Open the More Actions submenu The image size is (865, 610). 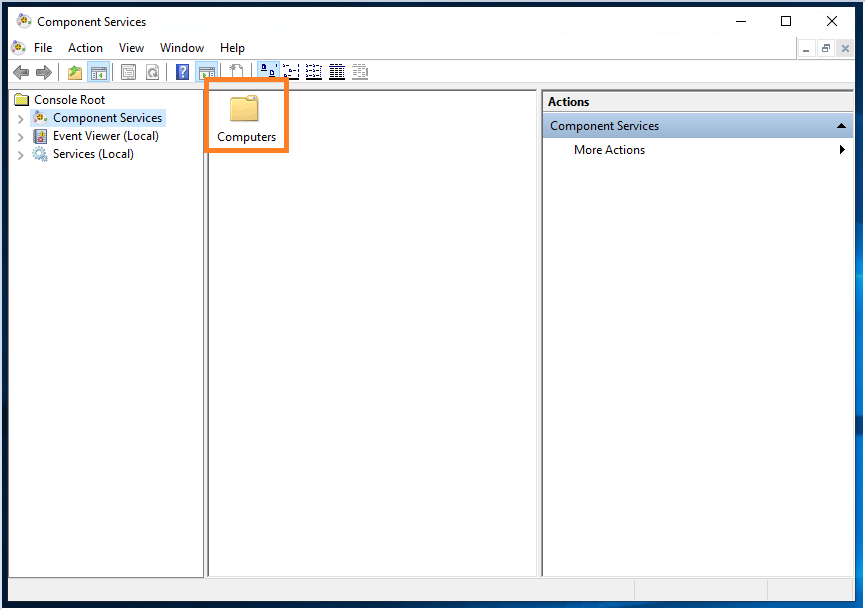coord(698,150)
